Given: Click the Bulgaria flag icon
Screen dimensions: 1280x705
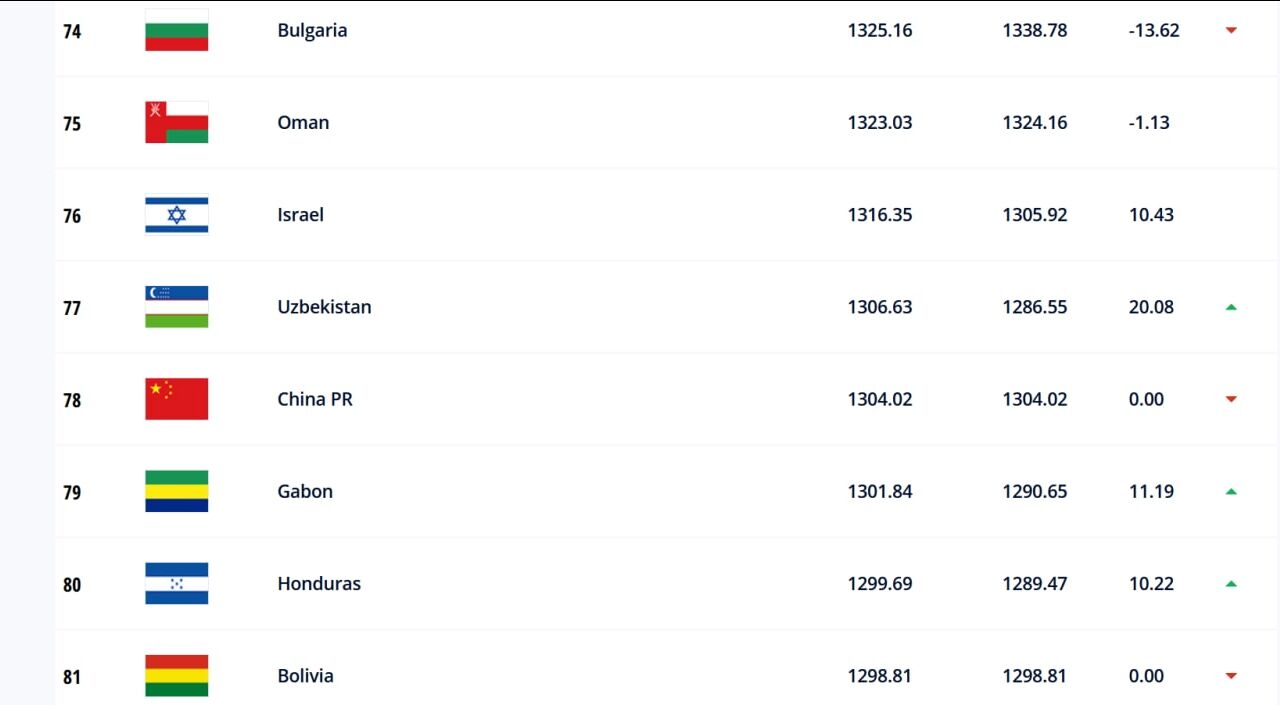Looking at the screenshot, I should click(176, 30).
